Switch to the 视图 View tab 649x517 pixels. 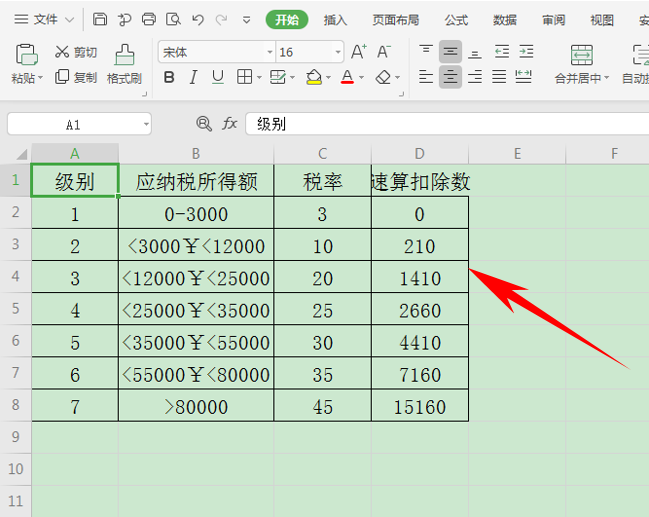tap(602, 20)
